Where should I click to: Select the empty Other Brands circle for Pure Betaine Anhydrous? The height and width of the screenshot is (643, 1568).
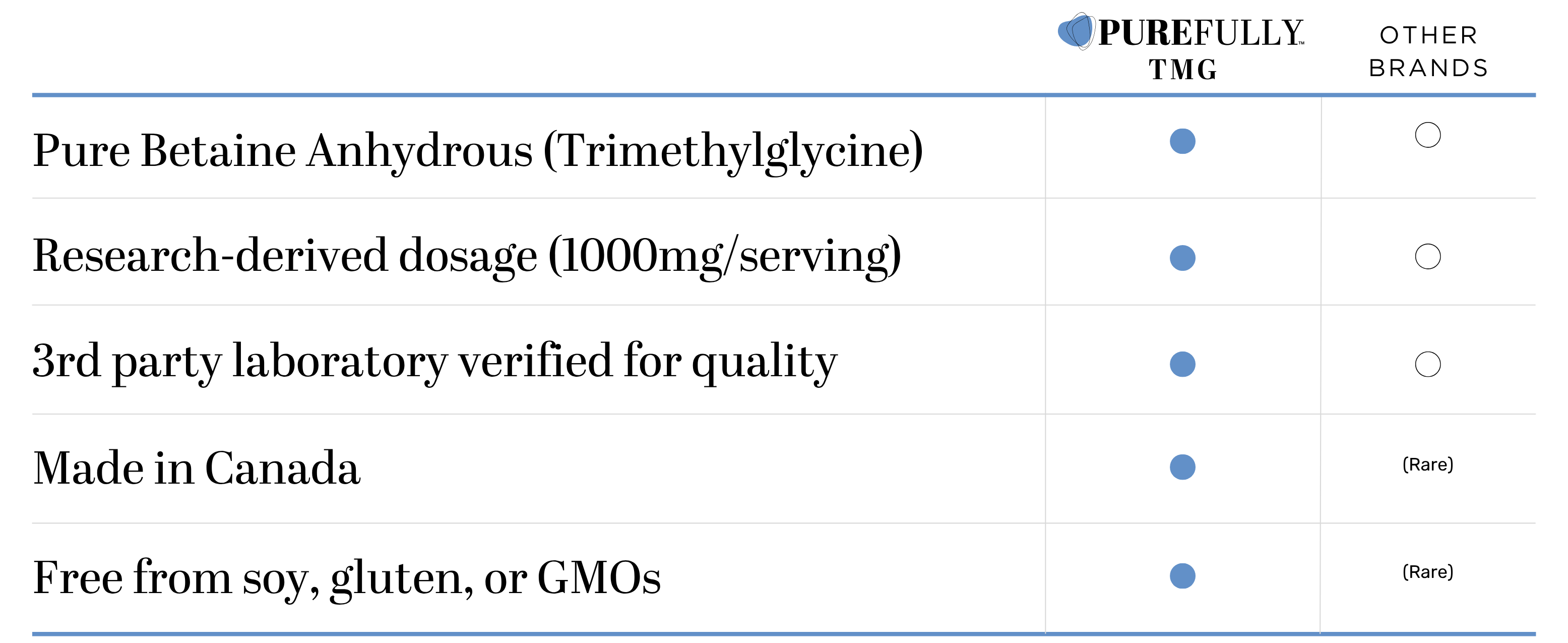pos(1427,135)
